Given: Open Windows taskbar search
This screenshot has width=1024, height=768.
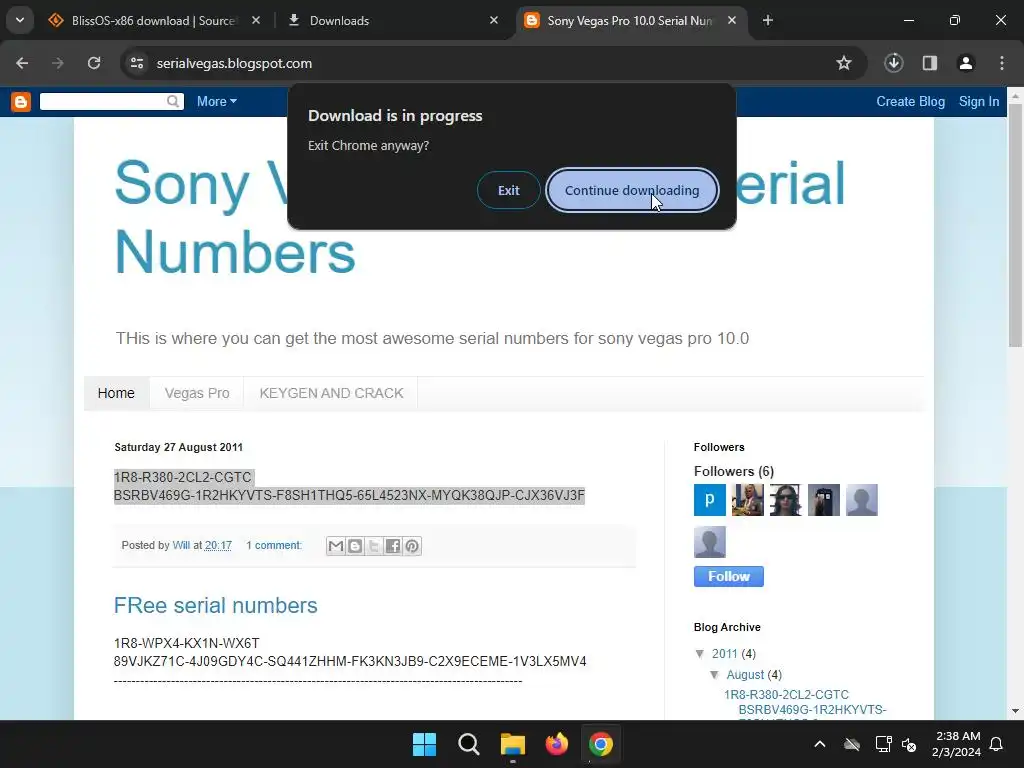Looking at the screenshot, I should (469, 744).
